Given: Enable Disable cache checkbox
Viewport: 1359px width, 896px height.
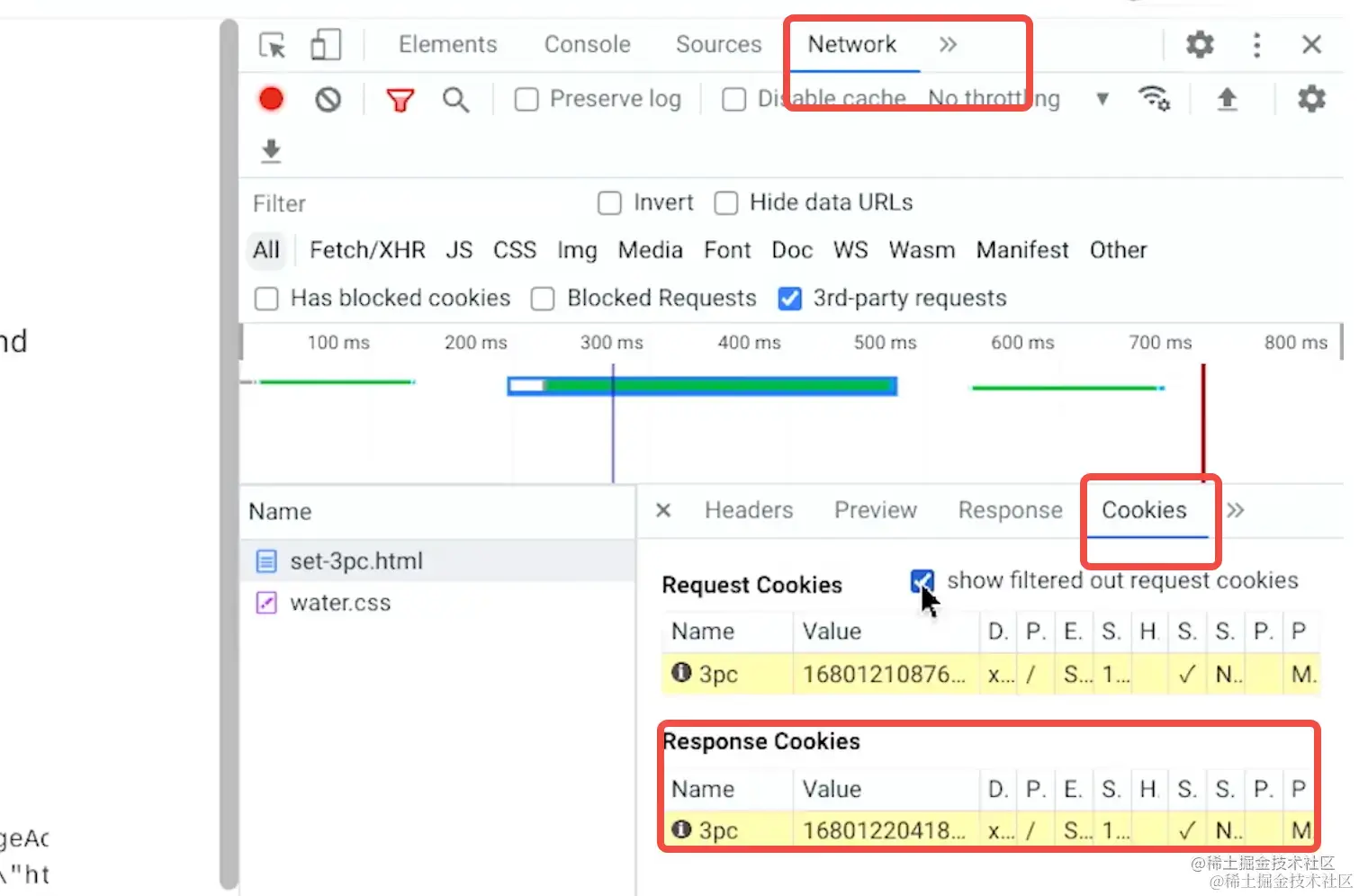Looking at the screenshot, I should click(x=734, y=99).
